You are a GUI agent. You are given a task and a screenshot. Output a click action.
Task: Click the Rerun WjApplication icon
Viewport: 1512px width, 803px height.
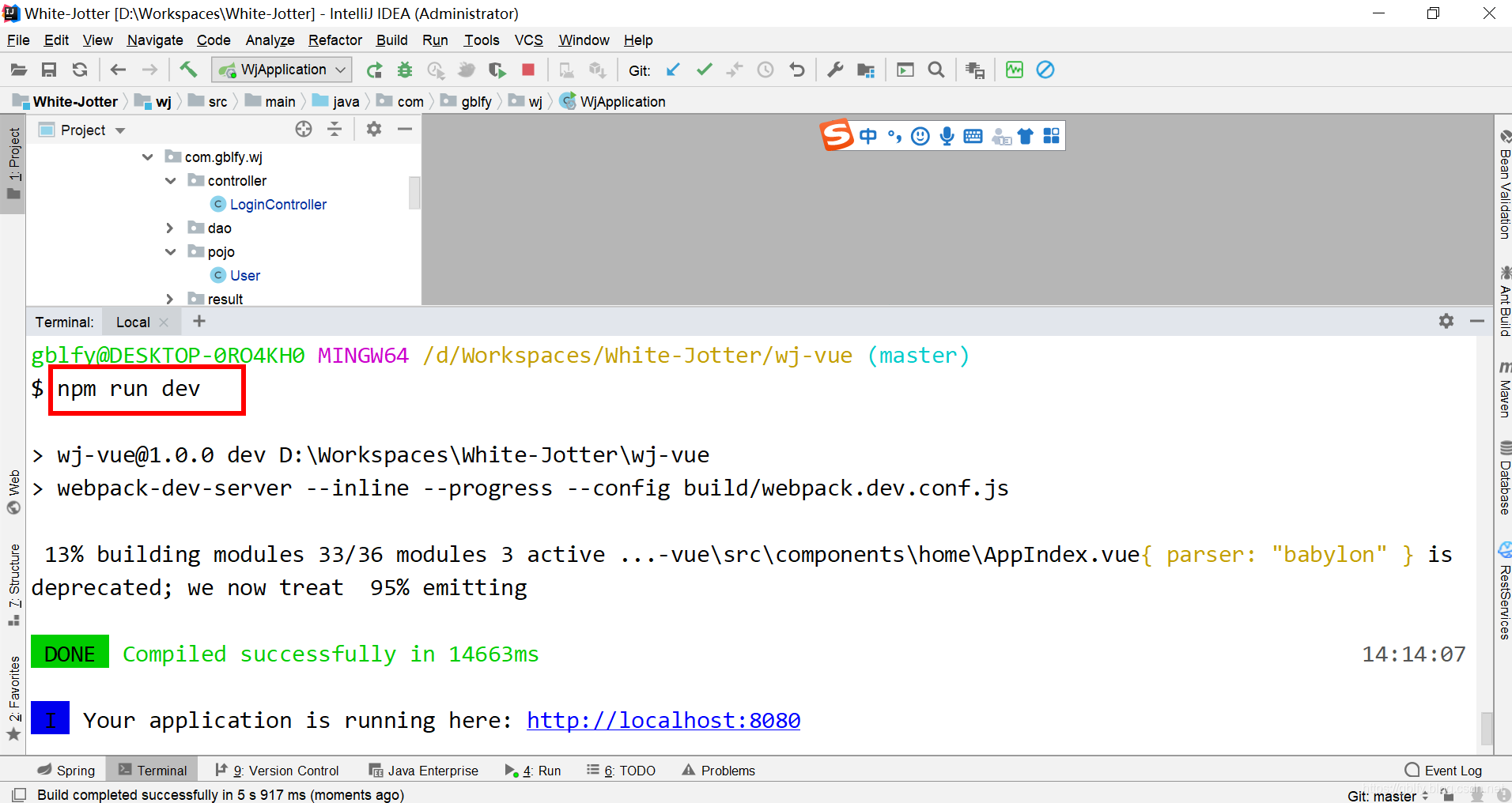pos(374,70)
